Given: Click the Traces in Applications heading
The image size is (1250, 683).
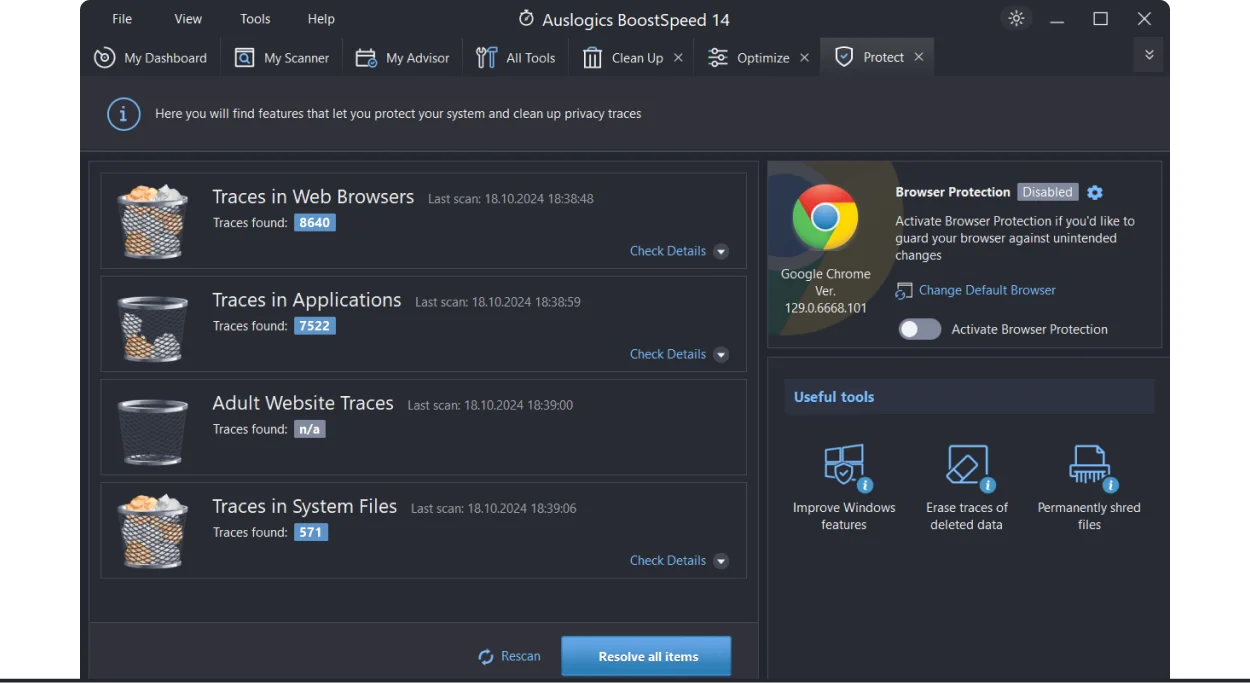Looking at the screenshot, I should [x=307, y=300].
